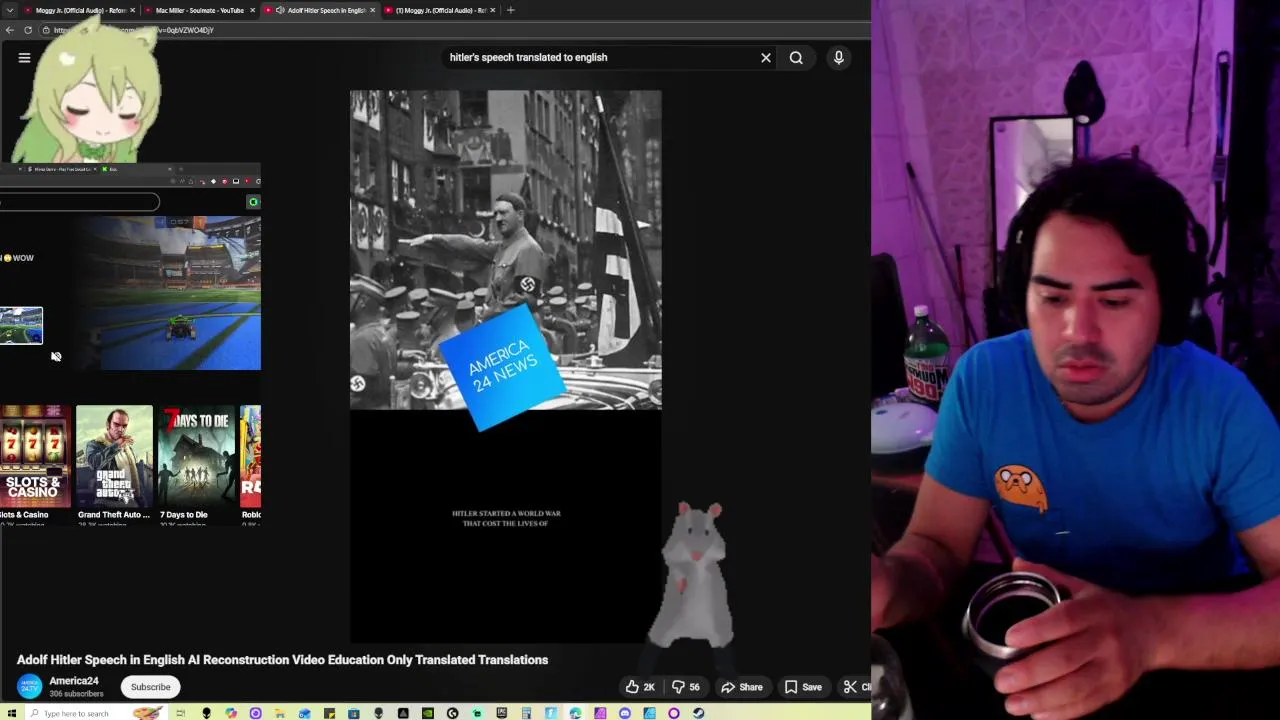Open the YouTube hamburger guide menu

pos(24,58)
